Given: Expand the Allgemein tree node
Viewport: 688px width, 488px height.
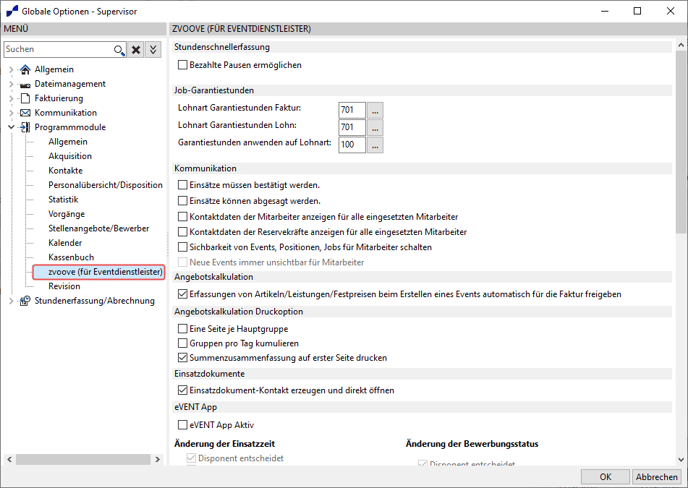Looking at the screenshot, I should pos(11,69).
